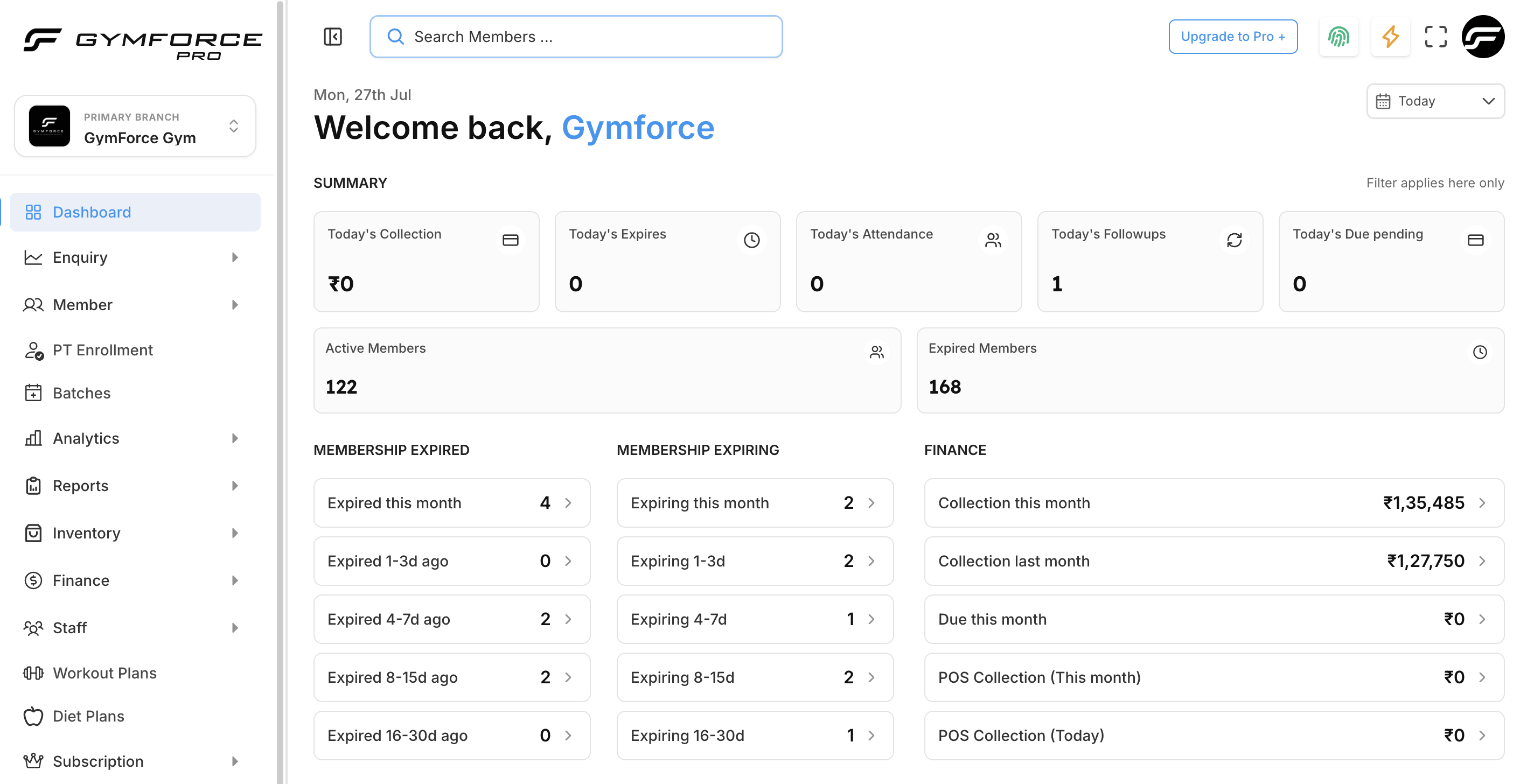Click the GymForce Pro logo

point(142,44)
